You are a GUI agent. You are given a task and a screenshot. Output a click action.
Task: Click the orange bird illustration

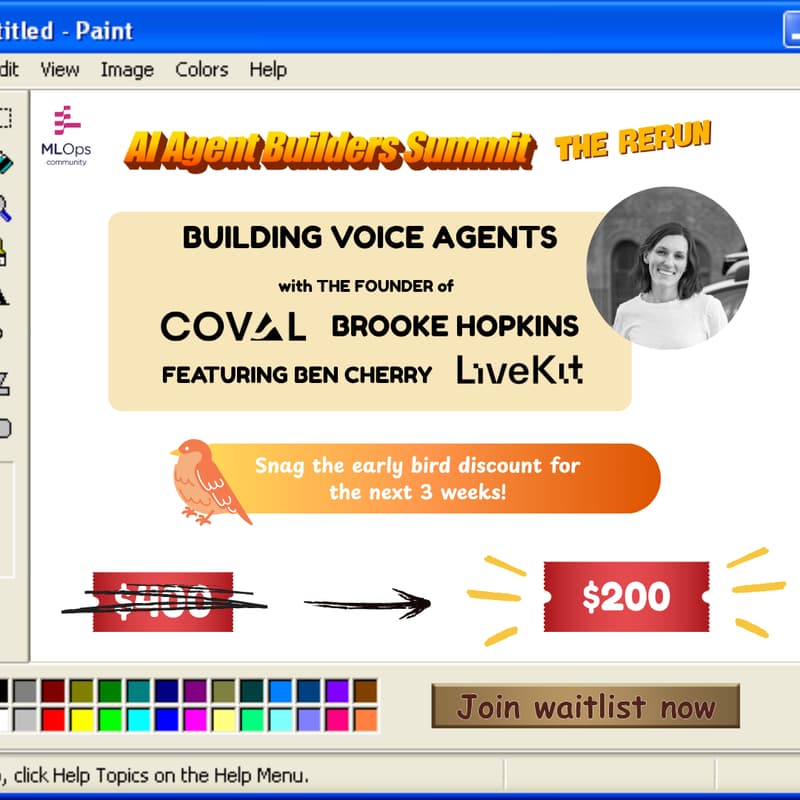(x=209, y=482)
